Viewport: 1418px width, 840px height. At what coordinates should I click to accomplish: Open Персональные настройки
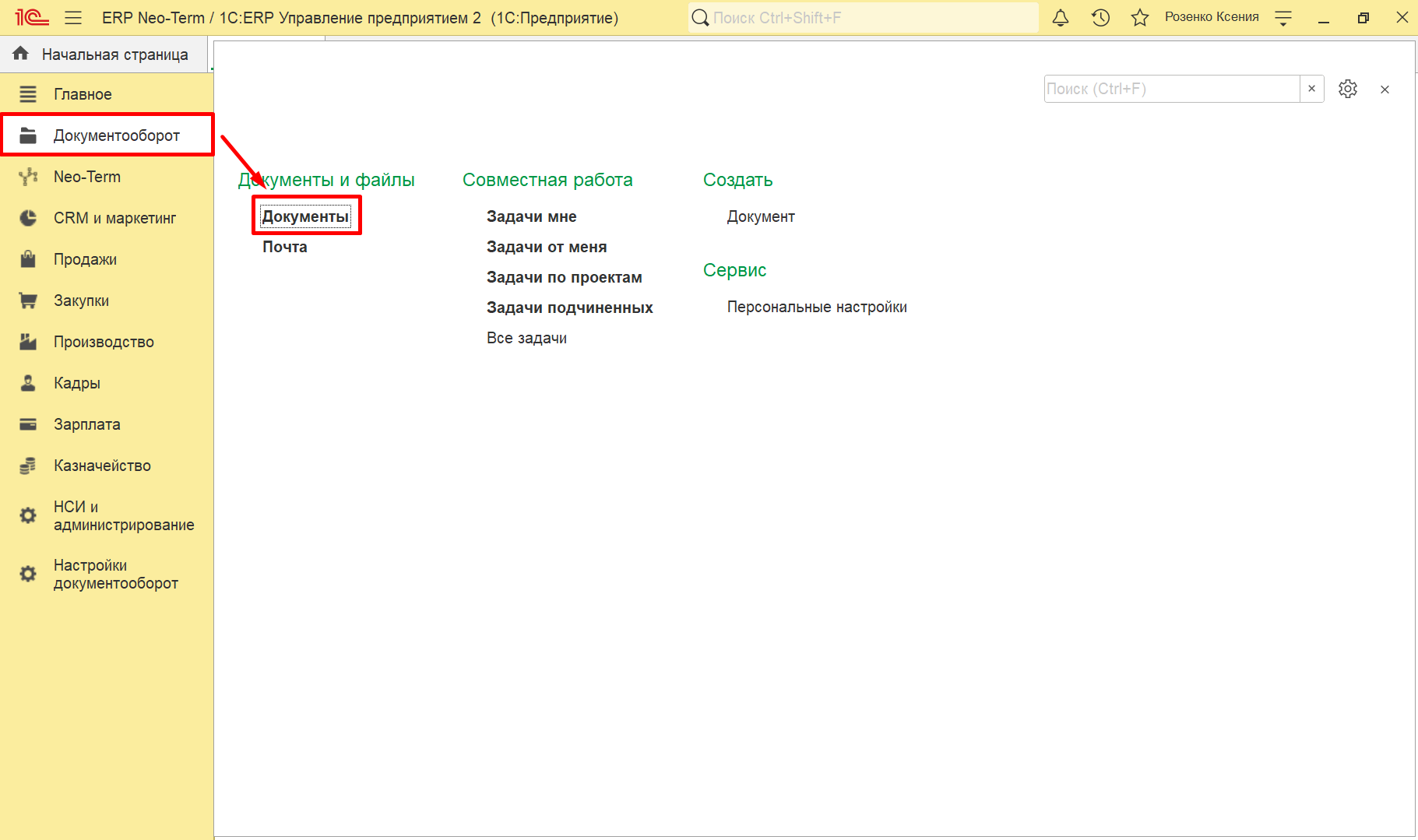817,307
